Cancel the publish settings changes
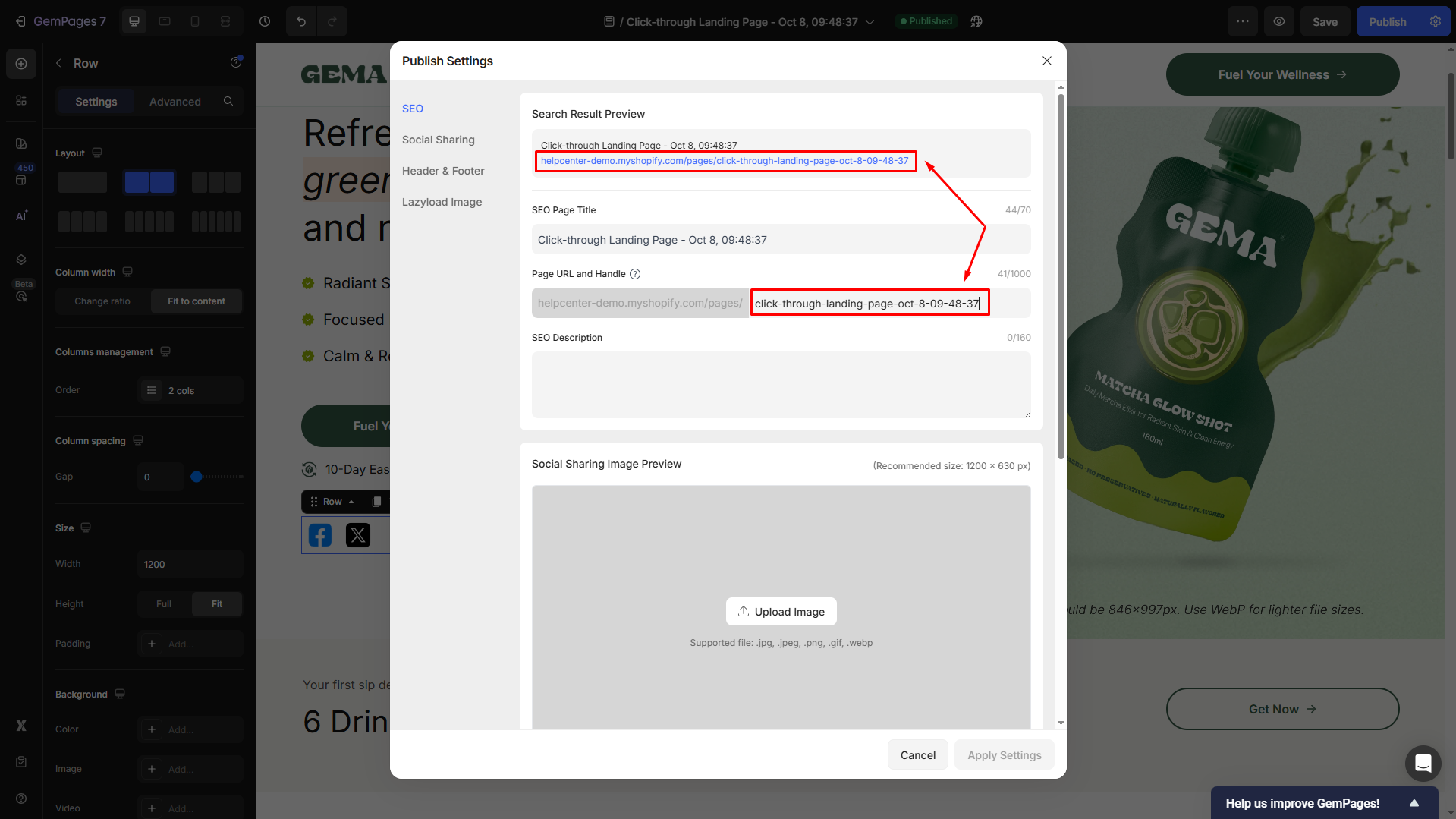The image size is (1456, 819). [918, 755]
